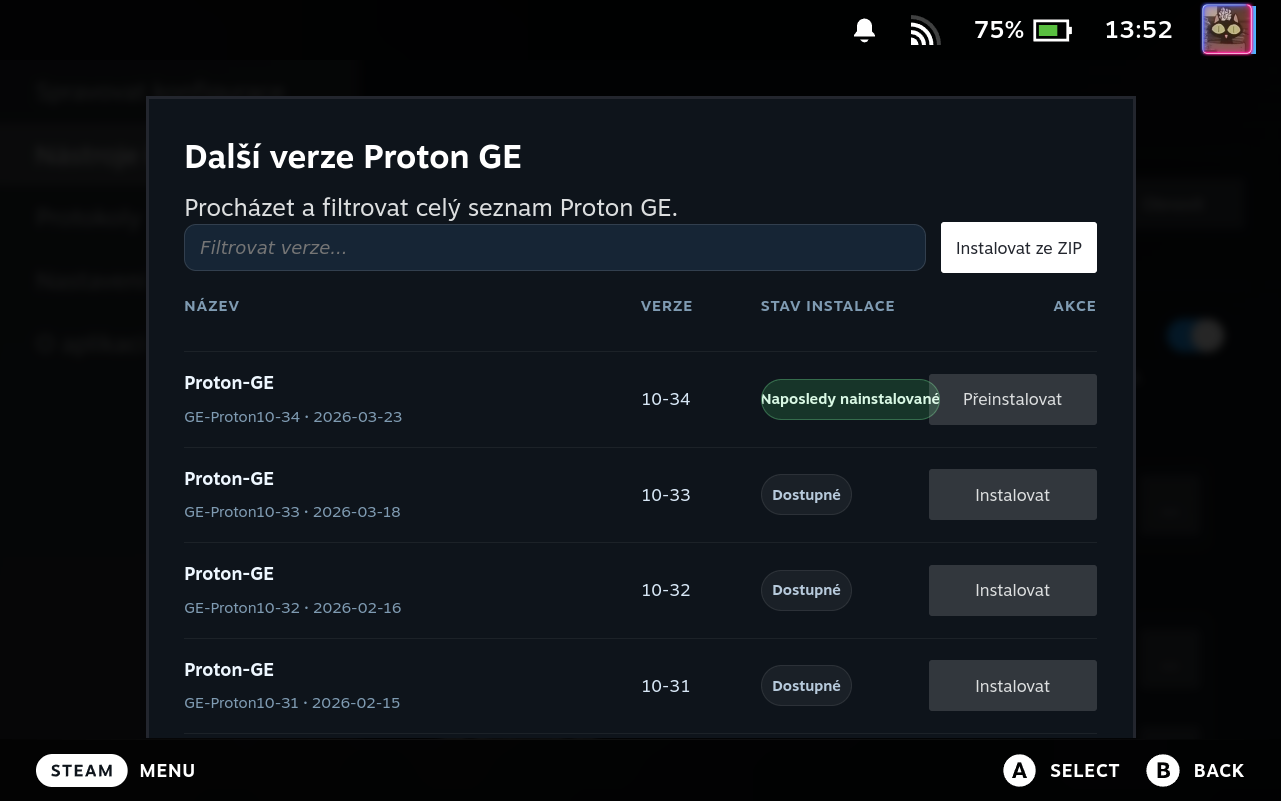This screenshot has width=1281, height=801.
Task: Click the Naposledy nainstalované status badge
Action: click(x=850, y=399)
